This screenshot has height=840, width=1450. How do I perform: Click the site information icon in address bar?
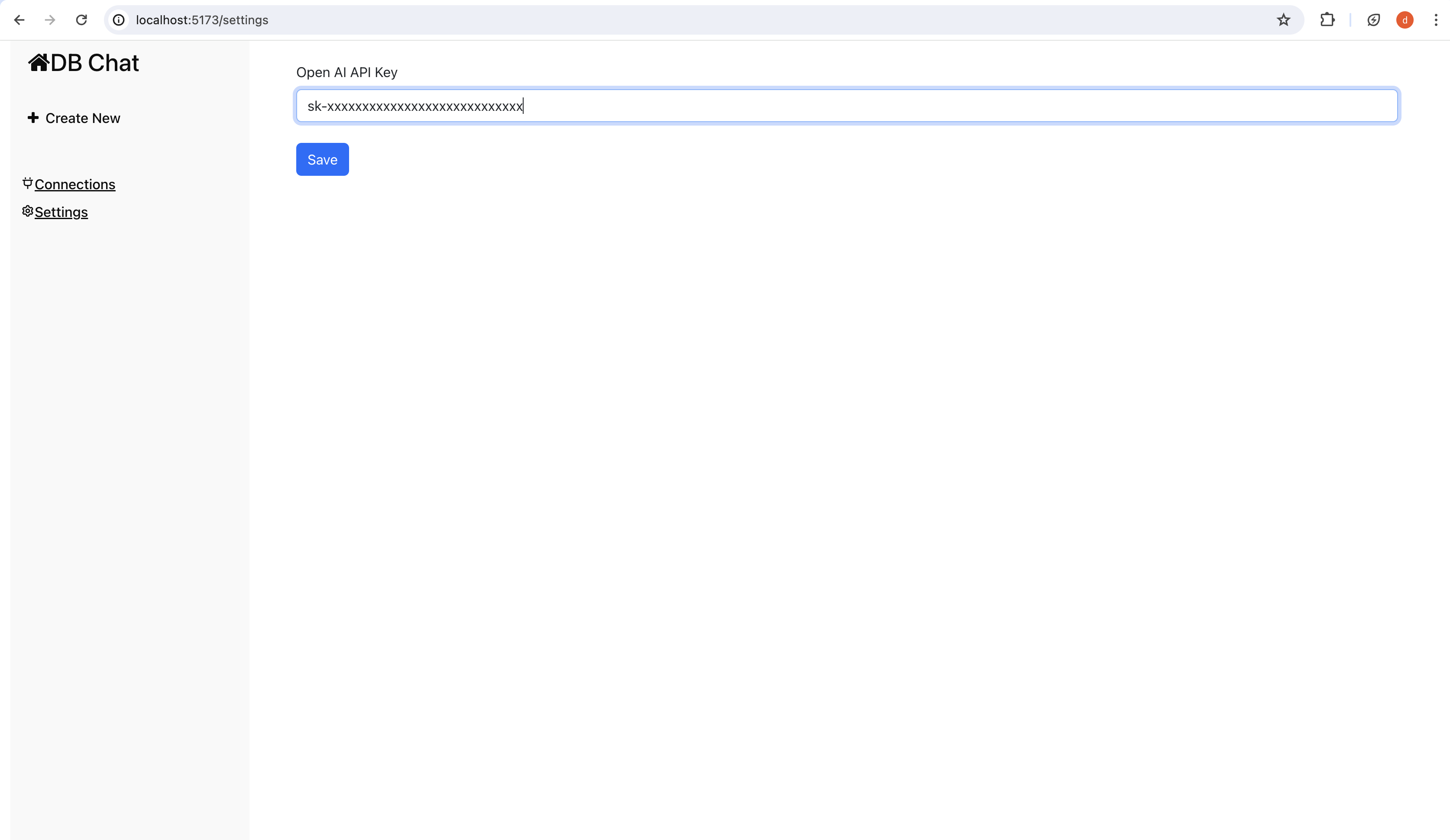pyautogui.click(x=119, y=20)
